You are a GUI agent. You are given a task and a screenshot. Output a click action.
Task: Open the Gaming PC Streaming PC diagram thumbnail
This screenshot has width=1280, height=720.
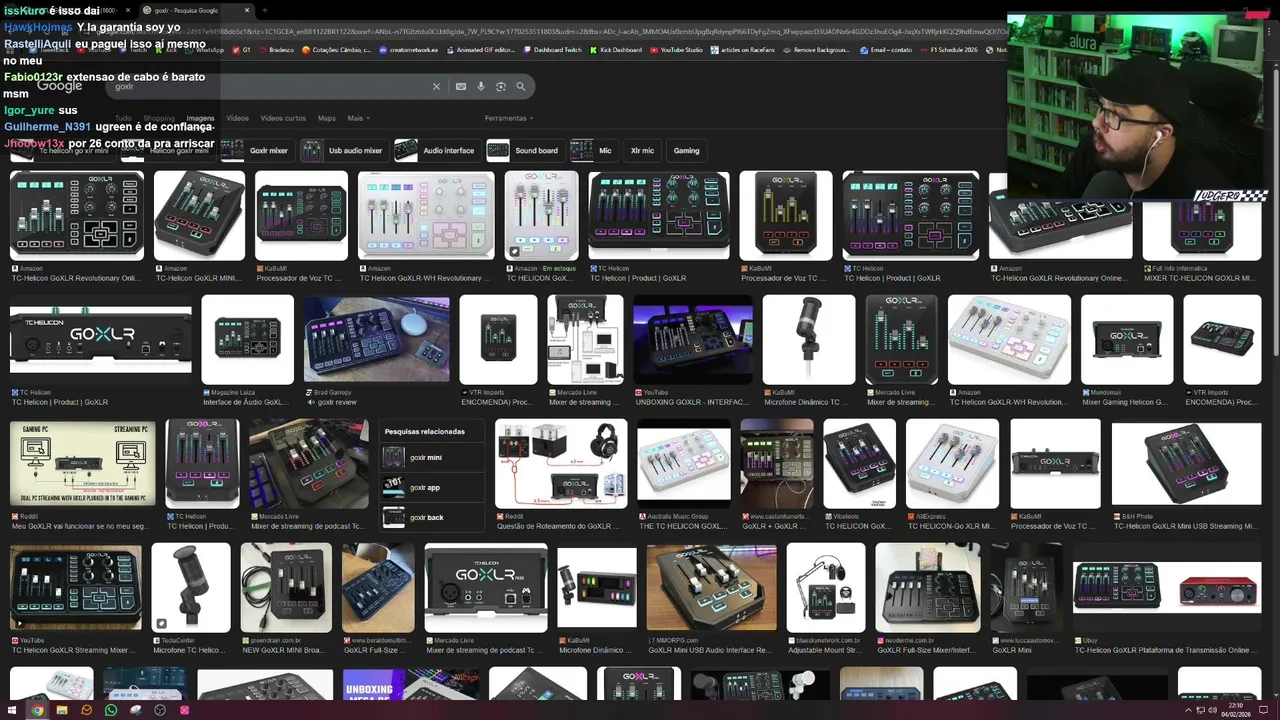(x=82, y=464)
